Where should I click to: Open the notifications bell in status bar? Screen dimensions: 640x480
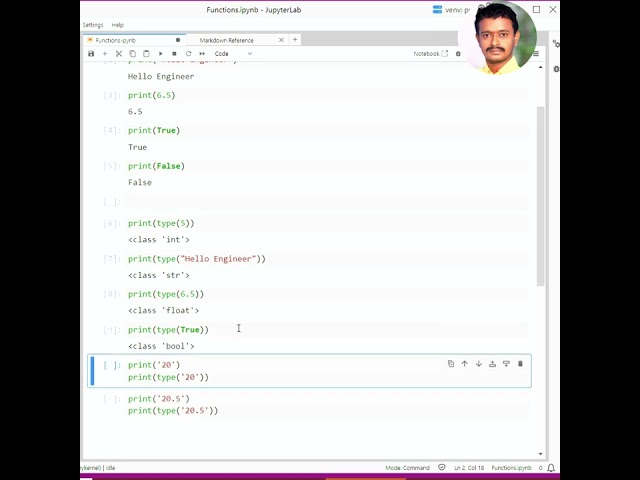pos(551,468)
